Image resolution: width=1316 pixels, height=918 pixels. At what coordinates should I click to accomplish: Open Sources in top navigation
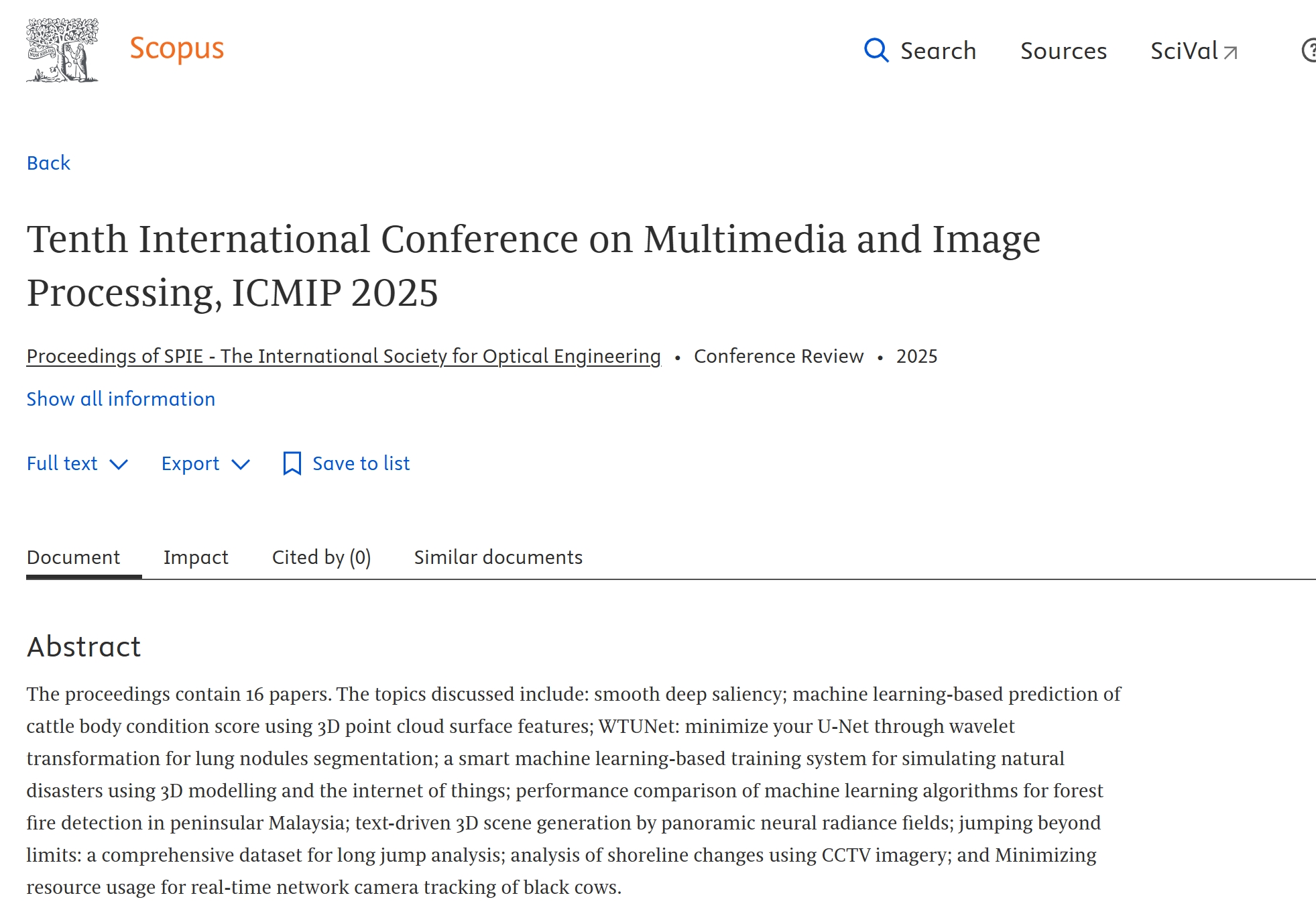point(1063,51)
